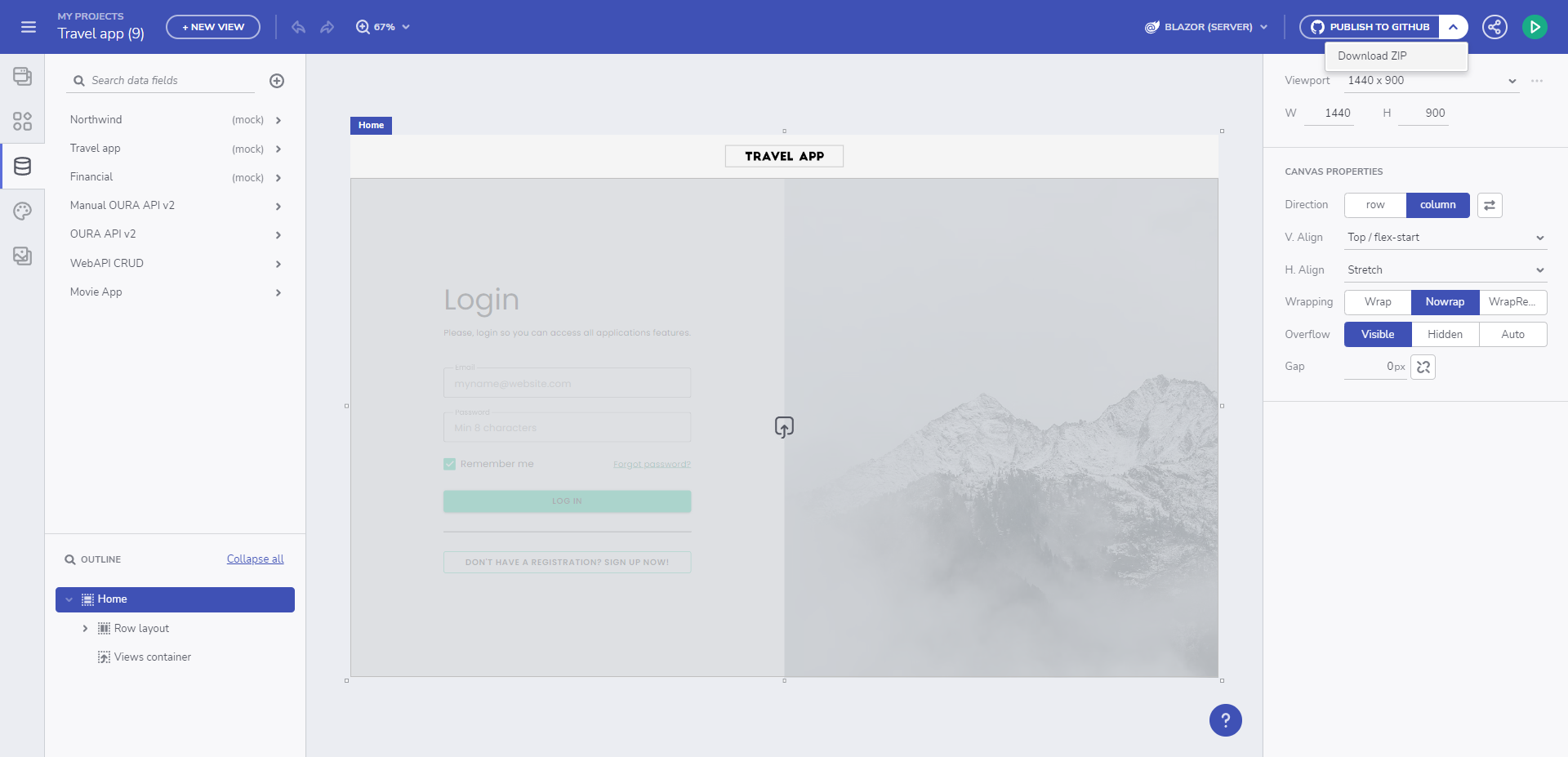The image size is (1568, 757).
Task: Open the share project icon
Action: (1494, 27)
